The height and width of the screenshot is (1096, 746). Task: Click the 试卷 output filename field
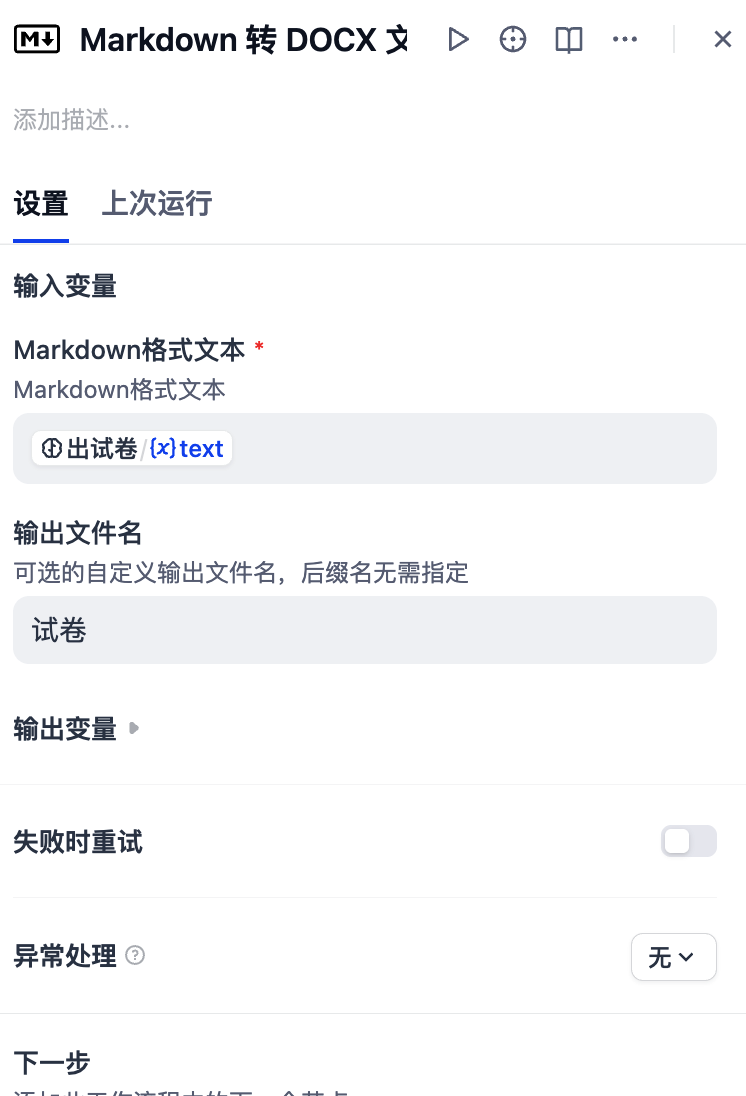(365, 630)
